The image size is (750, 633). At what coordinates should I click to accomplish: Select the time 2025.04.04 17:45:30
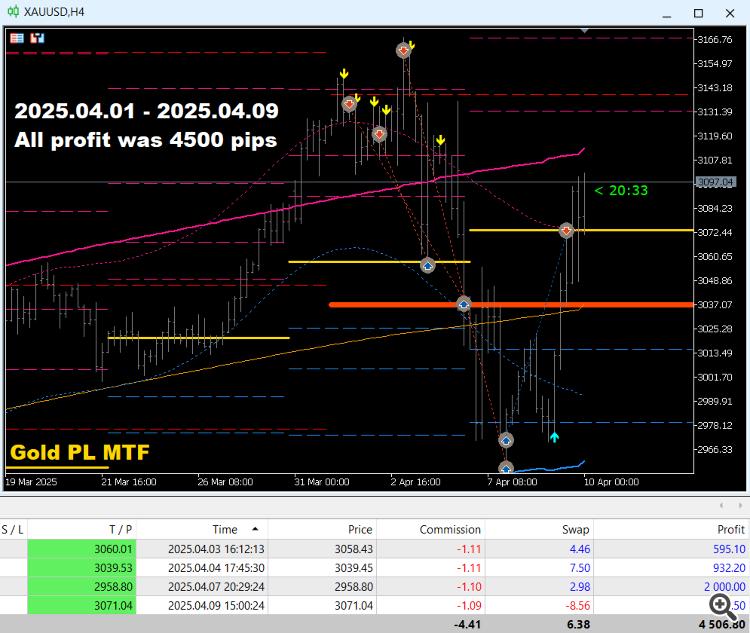(216, 568)
